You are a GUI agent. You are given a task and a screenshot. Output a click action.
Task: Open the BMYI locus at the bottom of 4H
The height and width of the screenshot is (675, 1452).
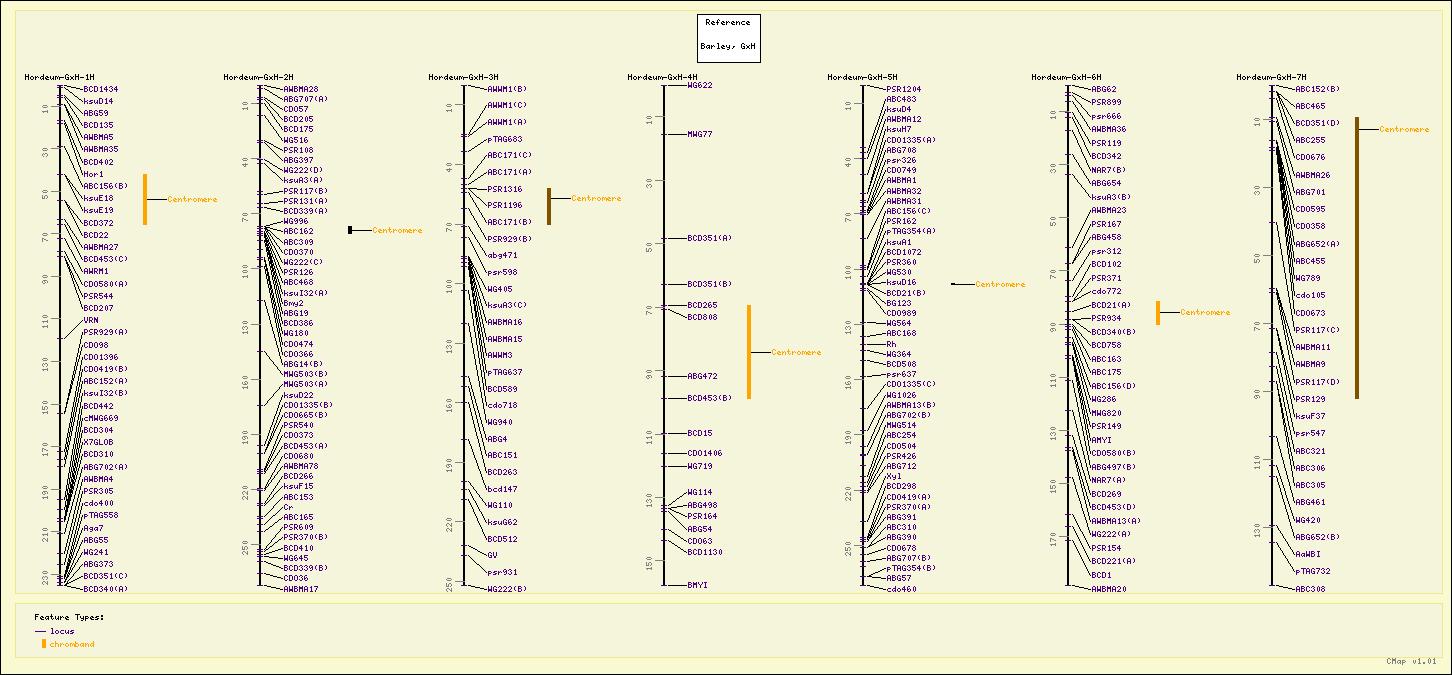pos(697,584)
